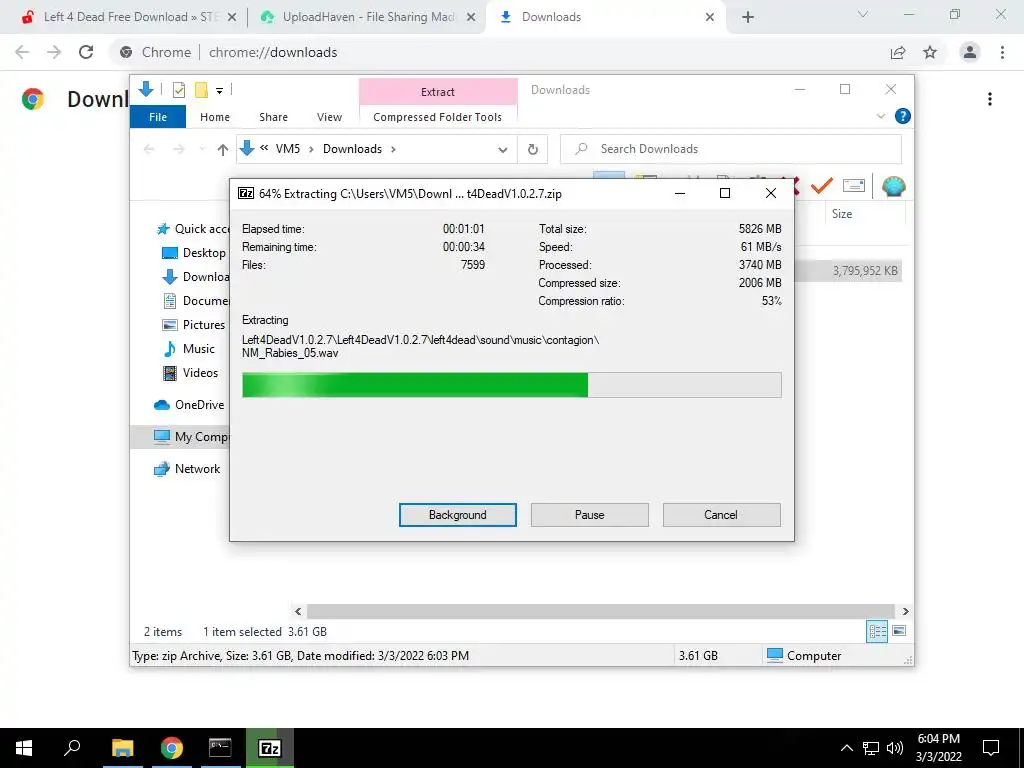Image resolution: width=1024 pixels, height=768 pixels.
Task: Open the Windows Start menu
Action: coord(24,748)
